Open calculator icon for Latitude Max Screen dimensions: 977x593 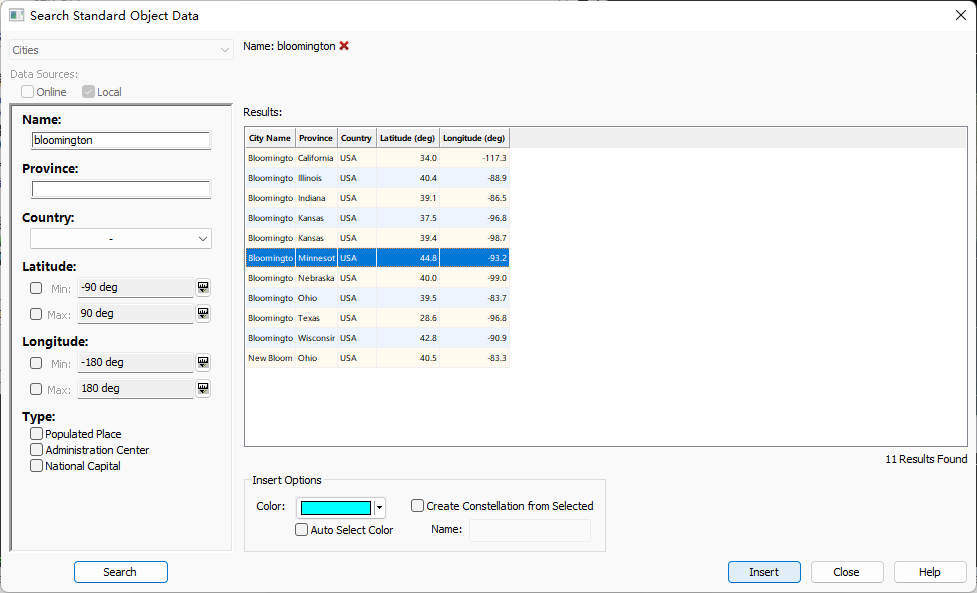[x=203, y=314]
